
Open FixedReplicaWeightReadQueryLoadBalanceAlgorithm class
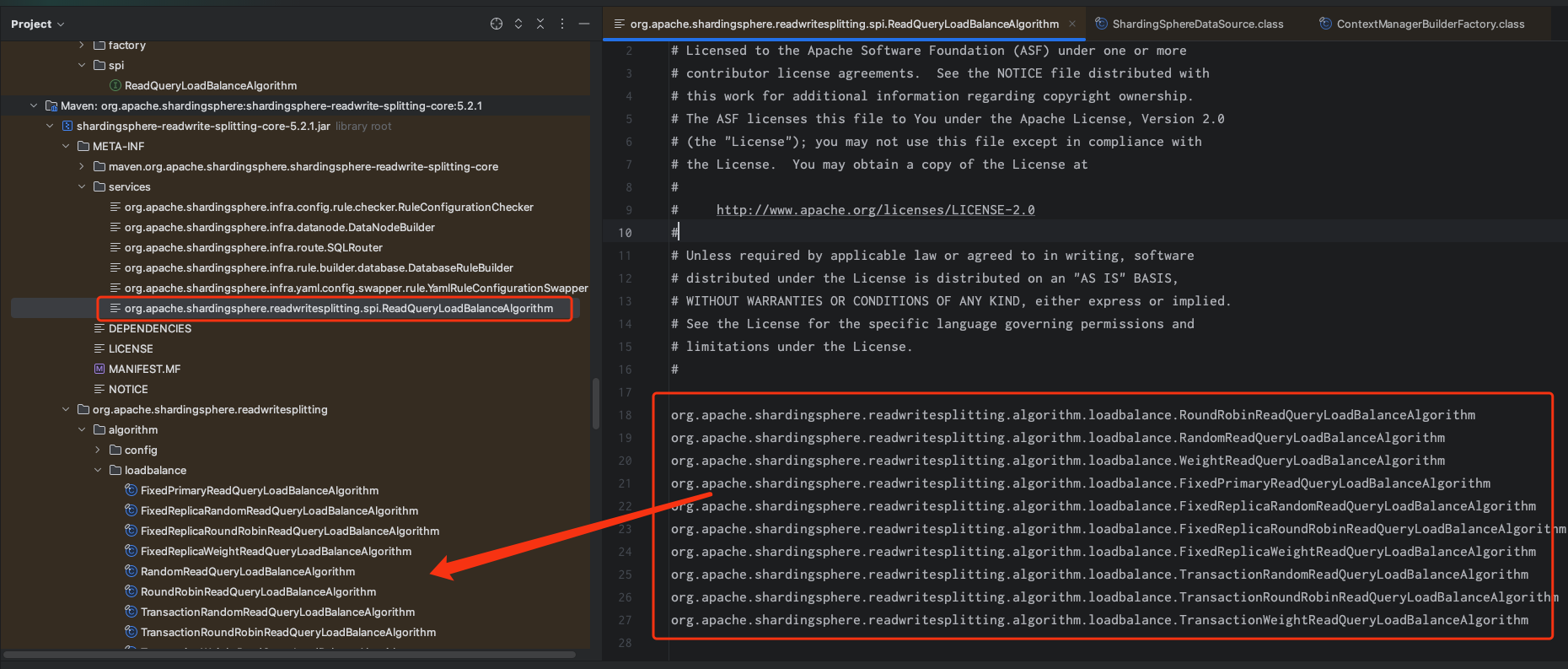(x=276, y=551)
